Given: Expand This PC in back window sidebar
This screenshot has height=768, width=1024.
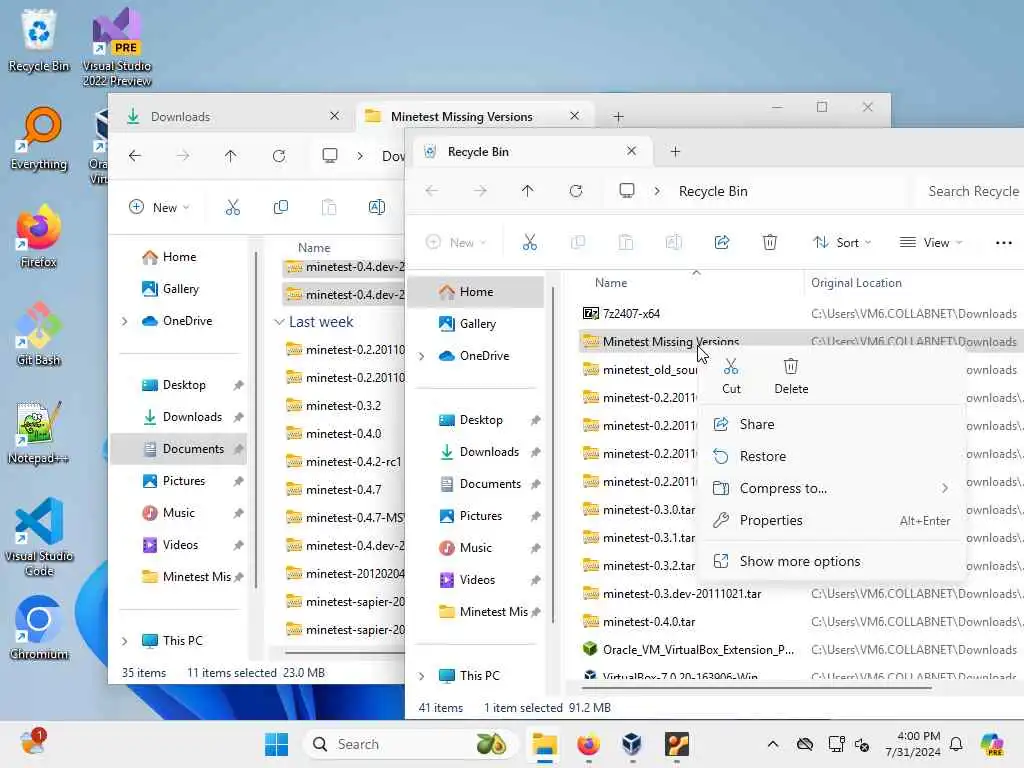Looking at the screenshot, I should coord(125,641).
